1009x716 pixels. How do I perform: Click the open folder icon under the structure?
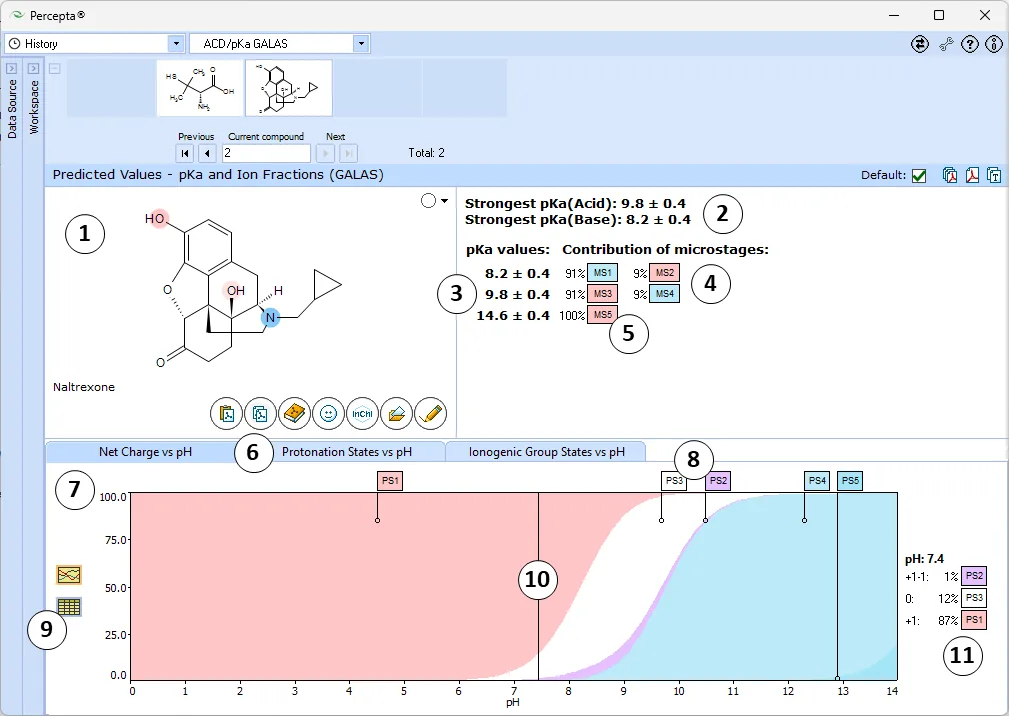click(x=396, y=414)
